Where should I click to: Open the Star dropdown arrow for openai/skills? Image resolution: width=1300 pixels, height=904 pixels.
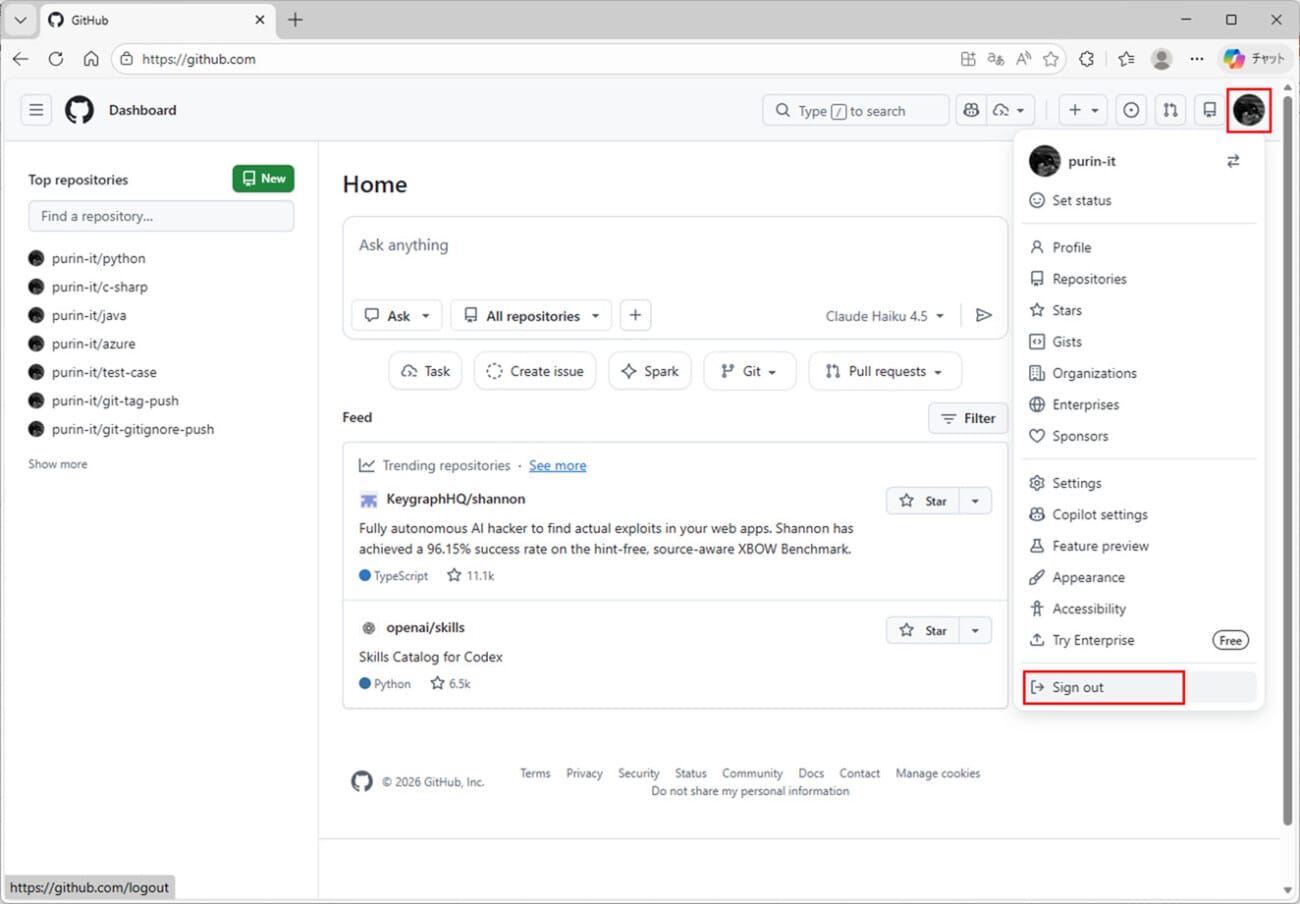click(975, 630)
